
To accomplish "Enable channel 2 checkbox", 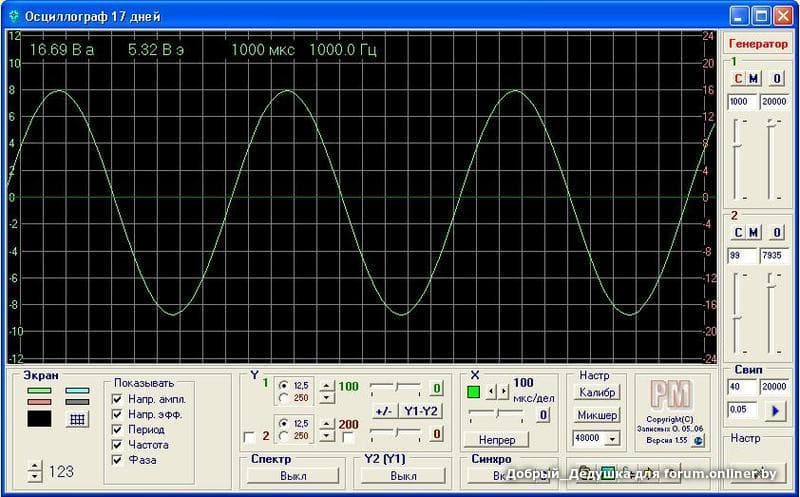I will click(x=250, y=435).
